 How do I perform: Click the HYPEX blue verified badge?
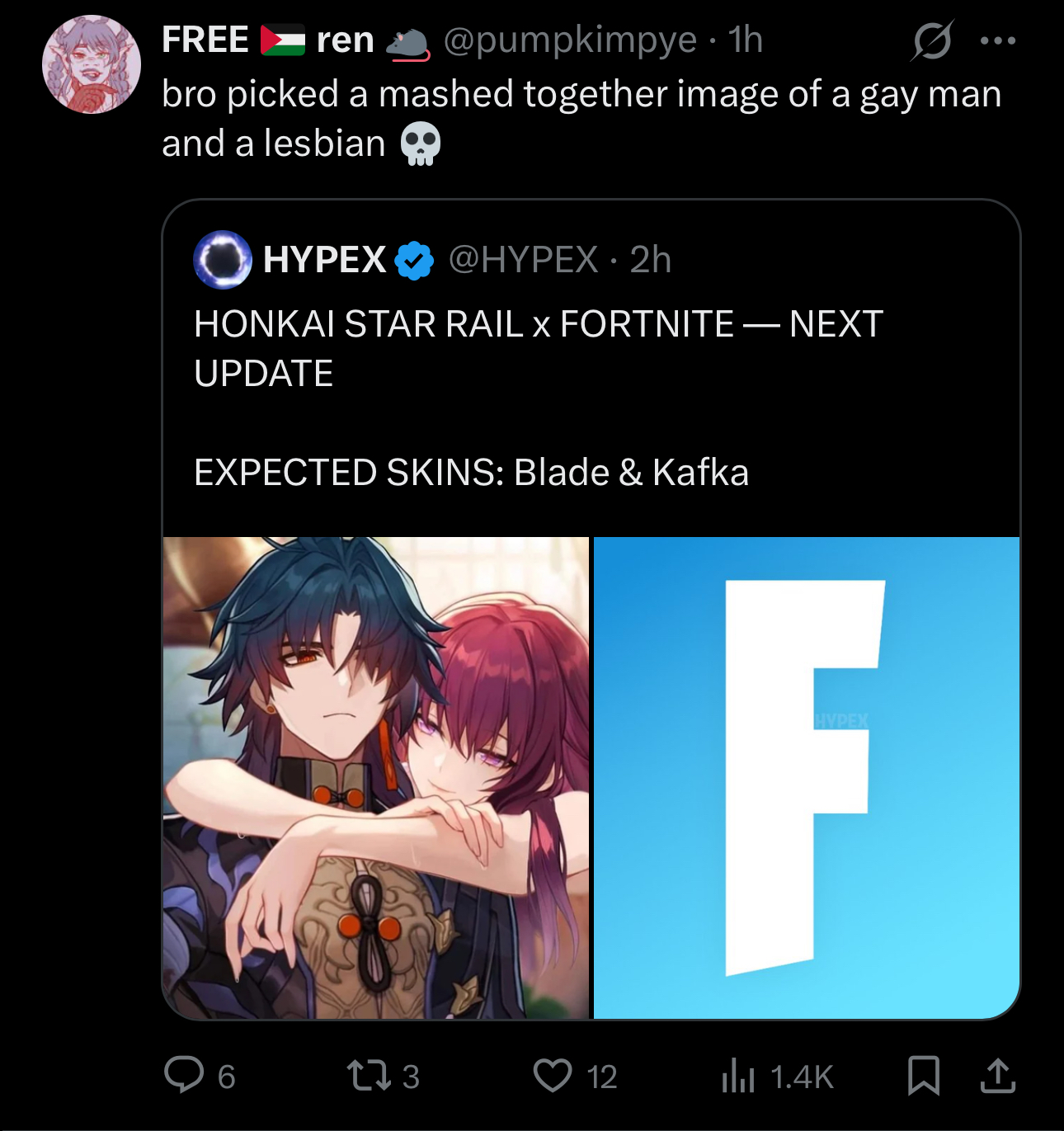click(414, 261)
